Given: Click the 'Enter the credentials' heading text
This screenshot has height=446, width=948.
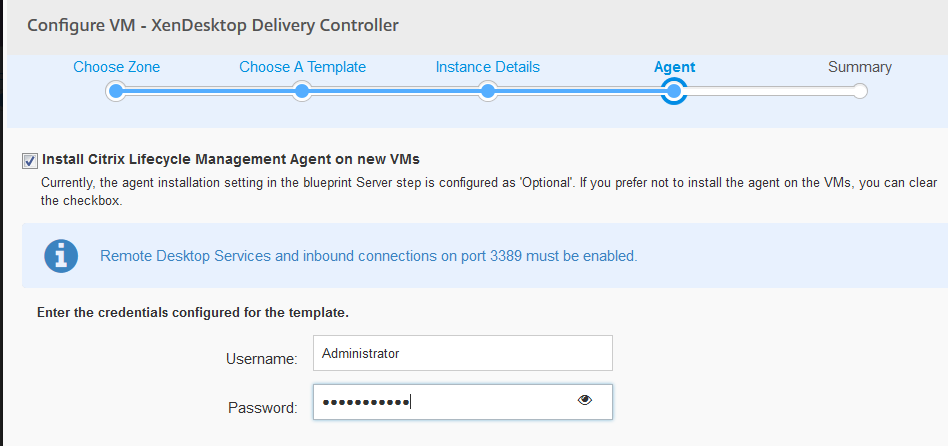Looking at the screenshot, I should [192, 313].
